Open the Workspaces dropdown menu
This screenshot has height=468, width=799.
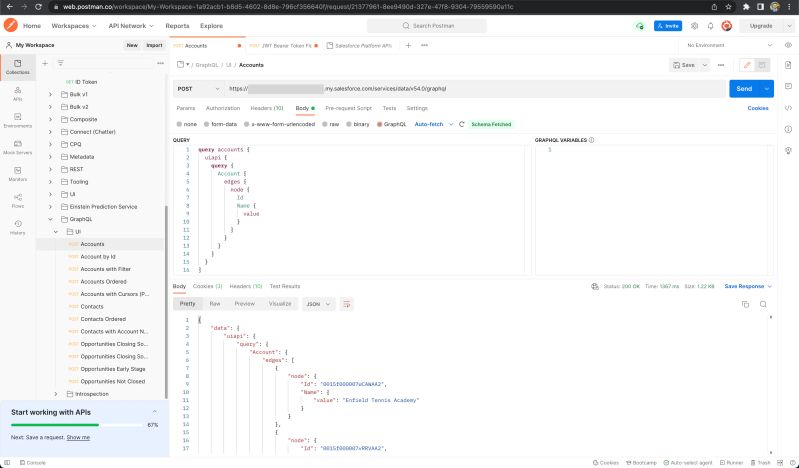coord(74,26)
